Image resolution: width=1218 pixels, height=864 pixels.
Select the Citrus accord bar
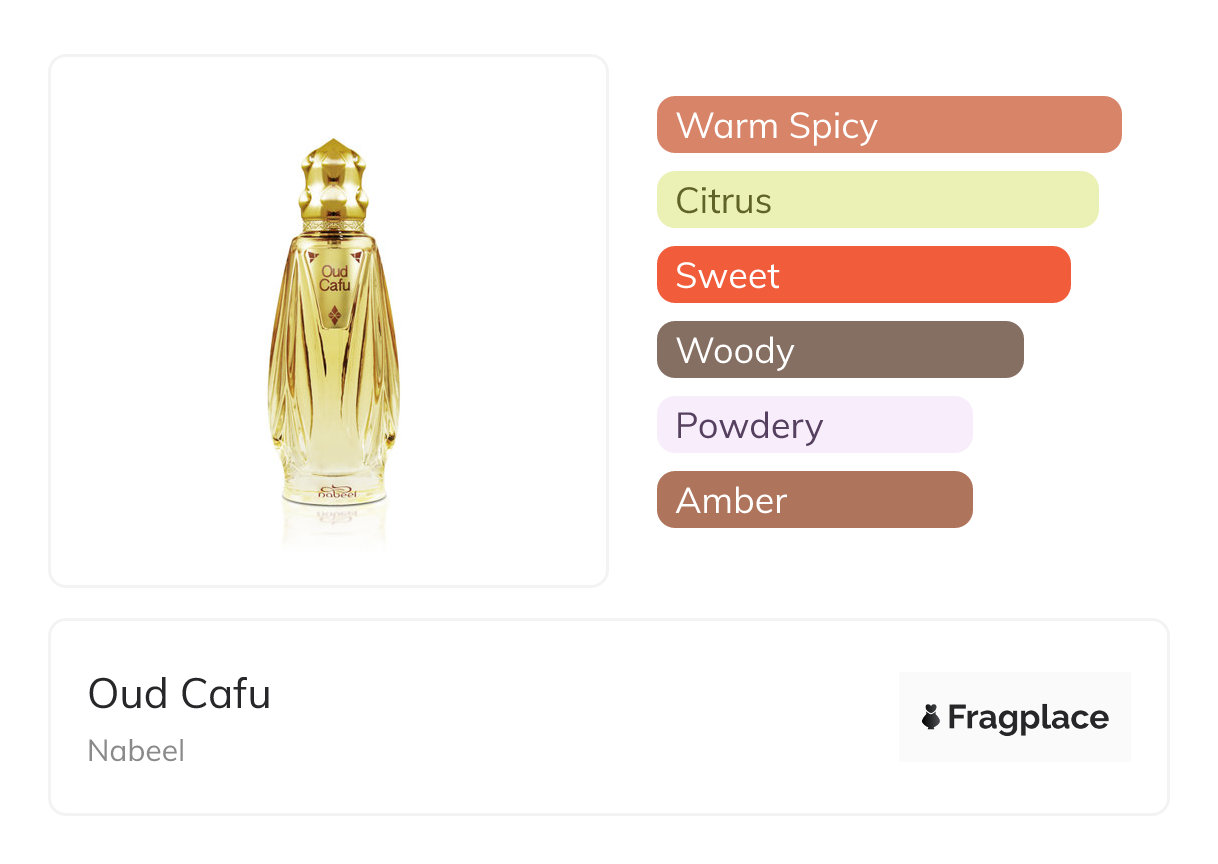(877, 200)
